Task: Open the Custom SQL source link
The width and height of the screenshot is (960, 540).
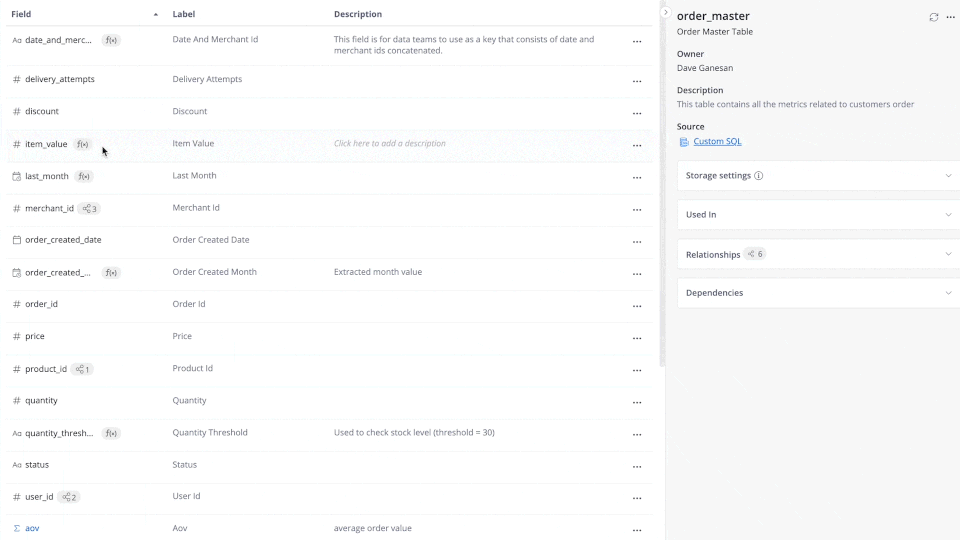Action: 717,142
